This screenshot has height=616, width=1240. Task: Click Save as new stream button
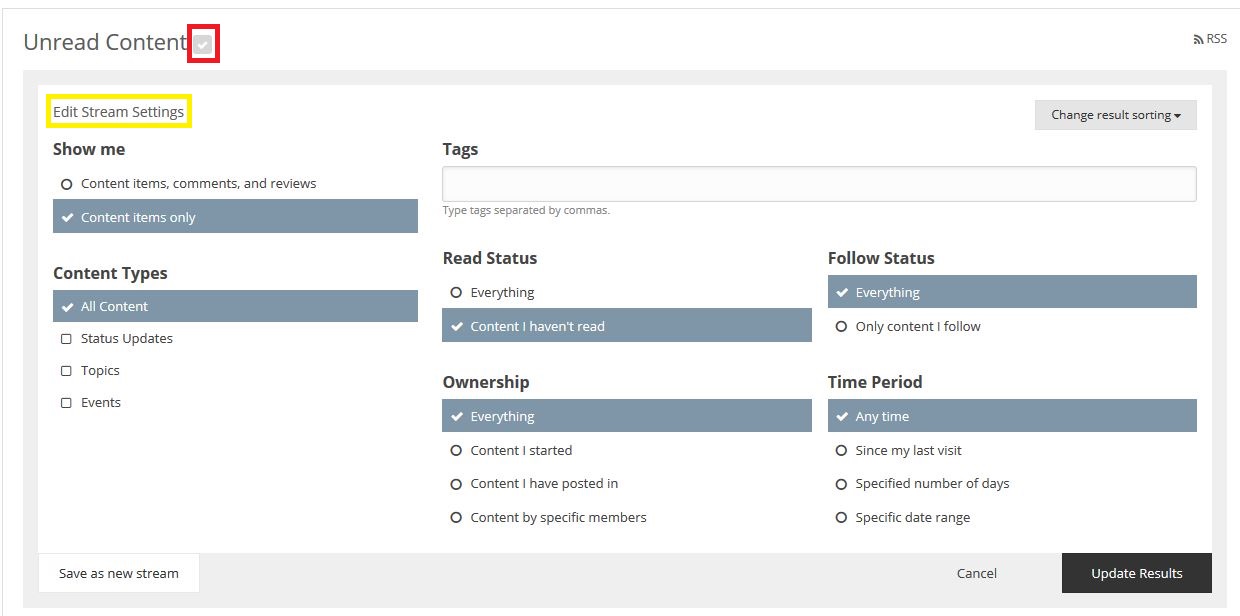[119, 573]
